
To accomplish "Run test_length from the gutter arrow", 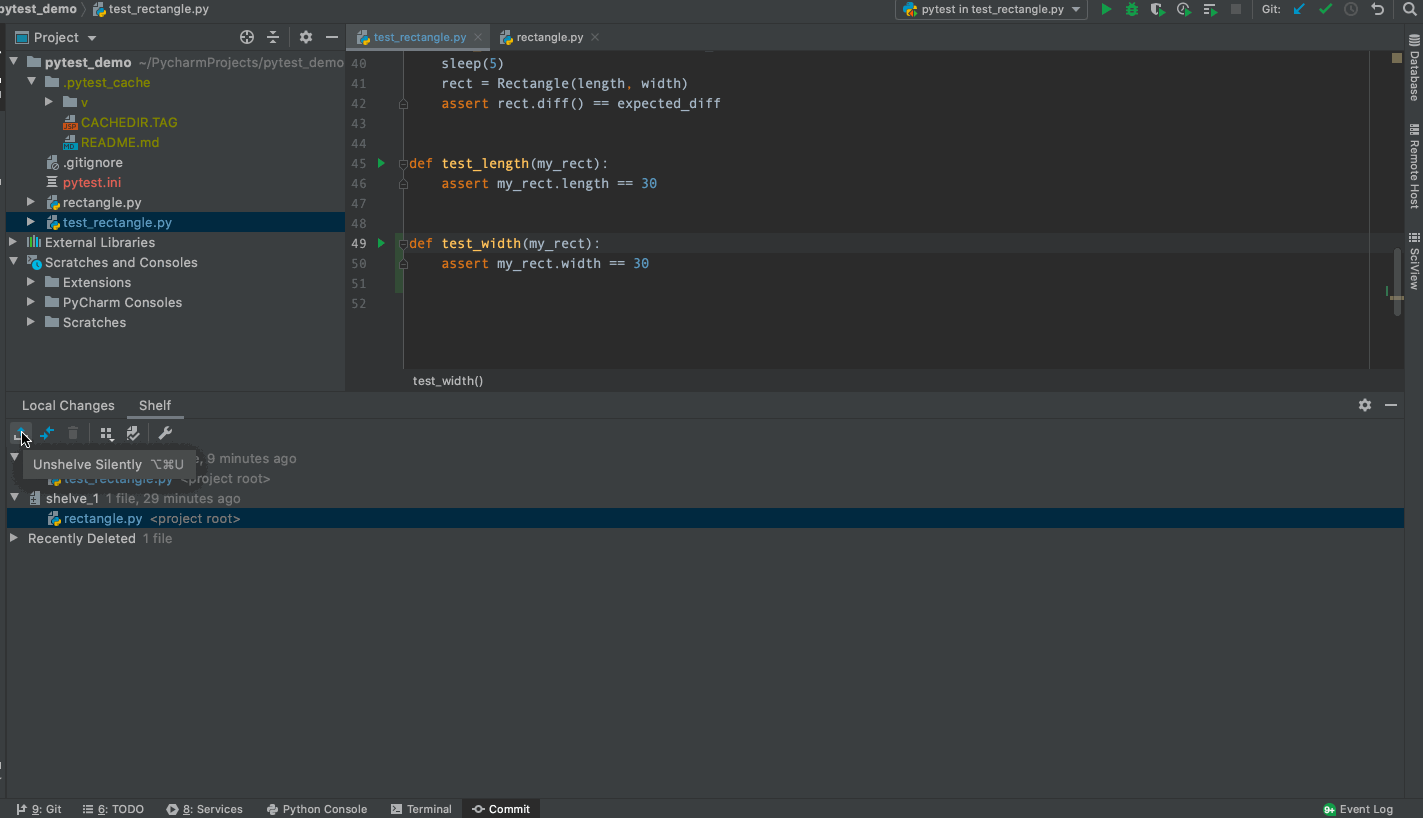I will (x=381, y=163).
